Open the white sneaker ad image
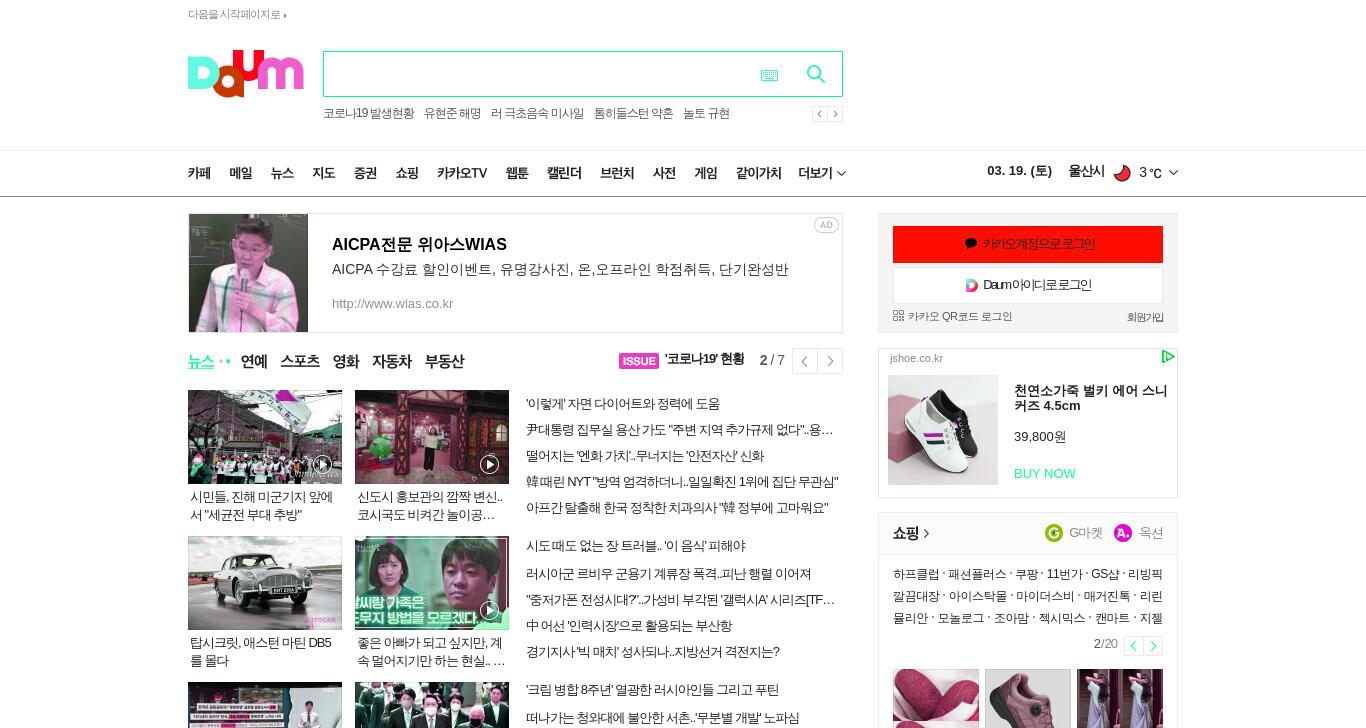Screen dimensions: 1366x728 tap(943, 430)
